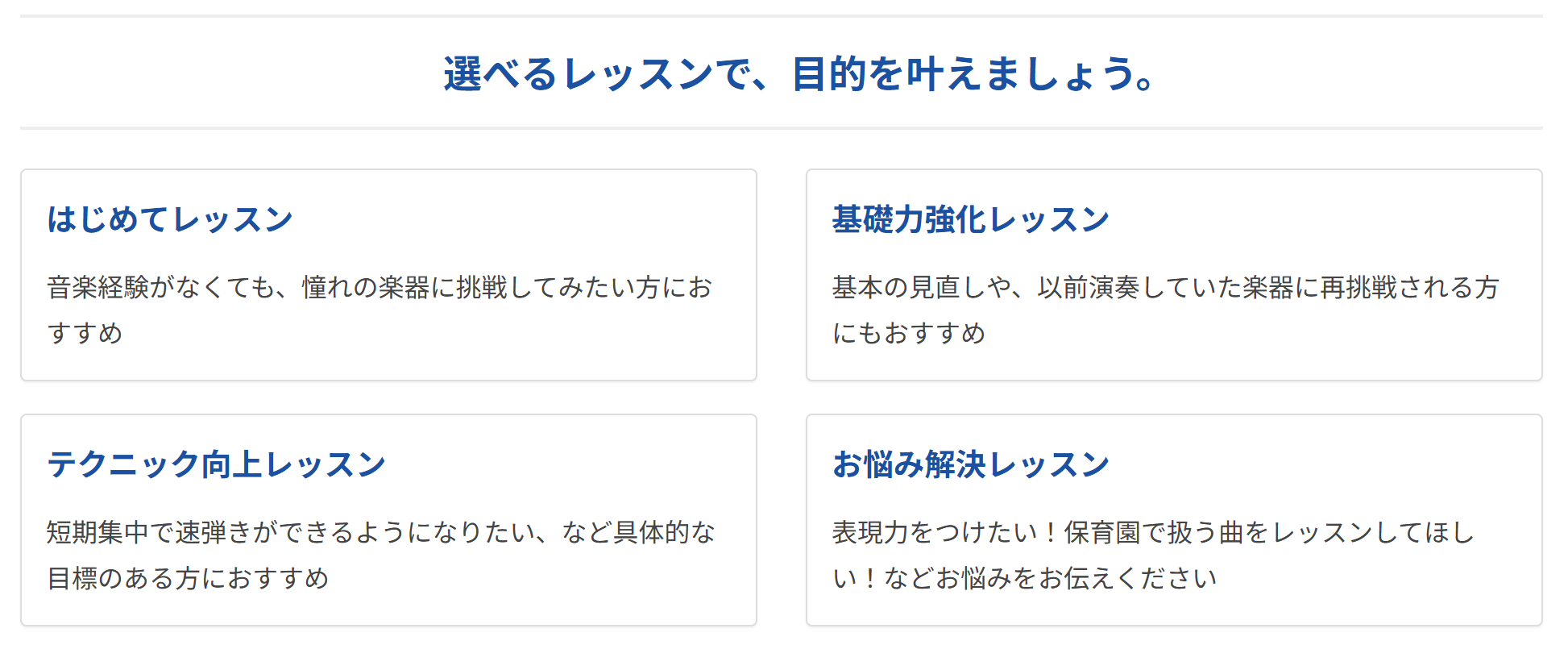Click the line starting 基本の見直しや
Viewport: 1568px width, 645px height.
coord(1165,287)
